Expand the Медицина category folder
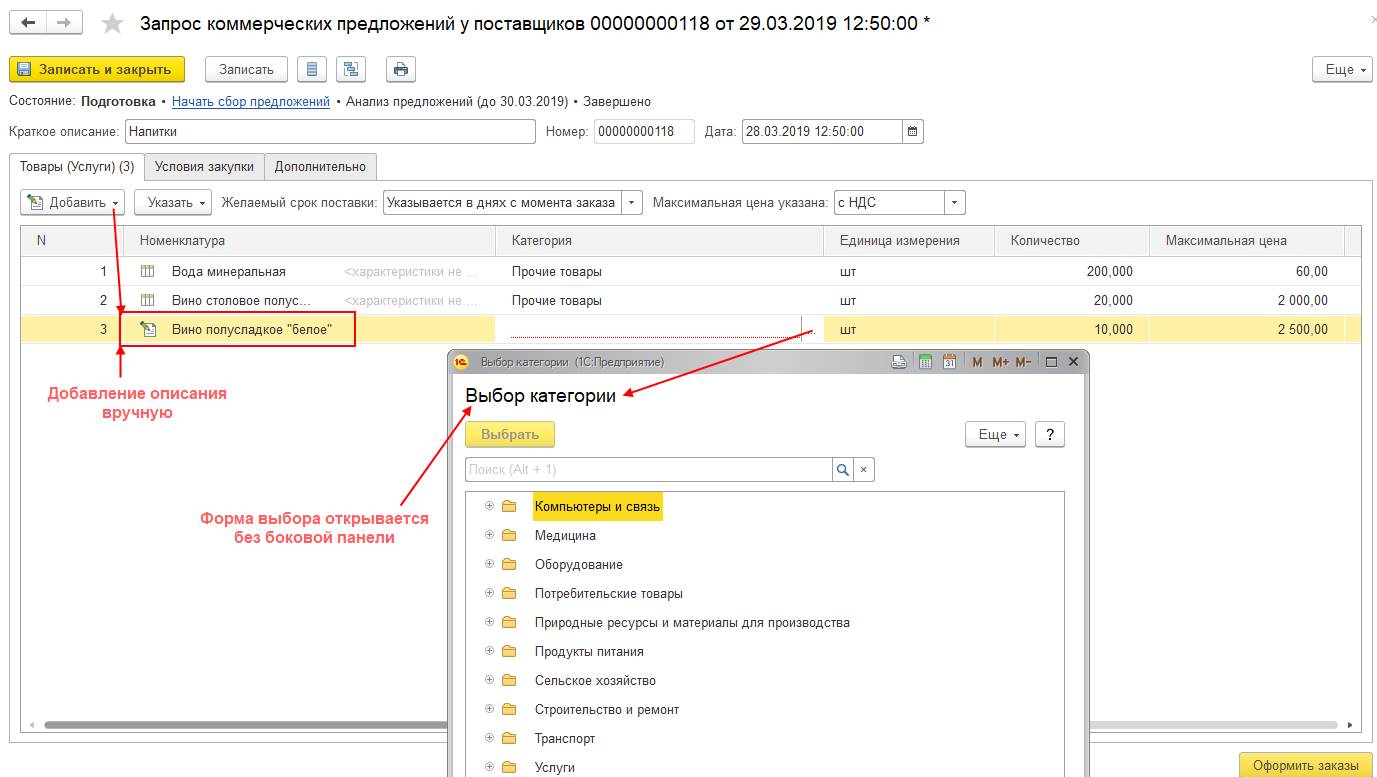Screen dimensions: 1377x777 pos(489,535)
